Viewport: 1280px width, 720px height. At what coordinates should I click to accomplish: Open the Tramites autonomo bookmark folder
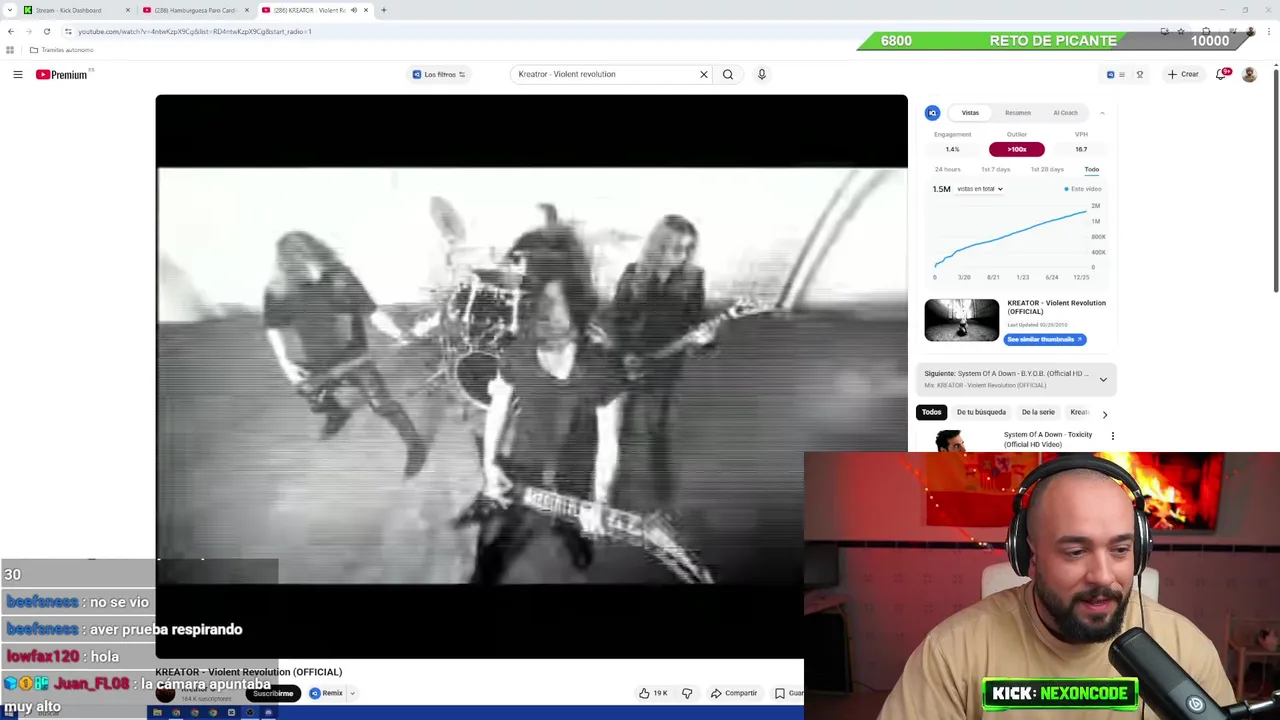62,50
